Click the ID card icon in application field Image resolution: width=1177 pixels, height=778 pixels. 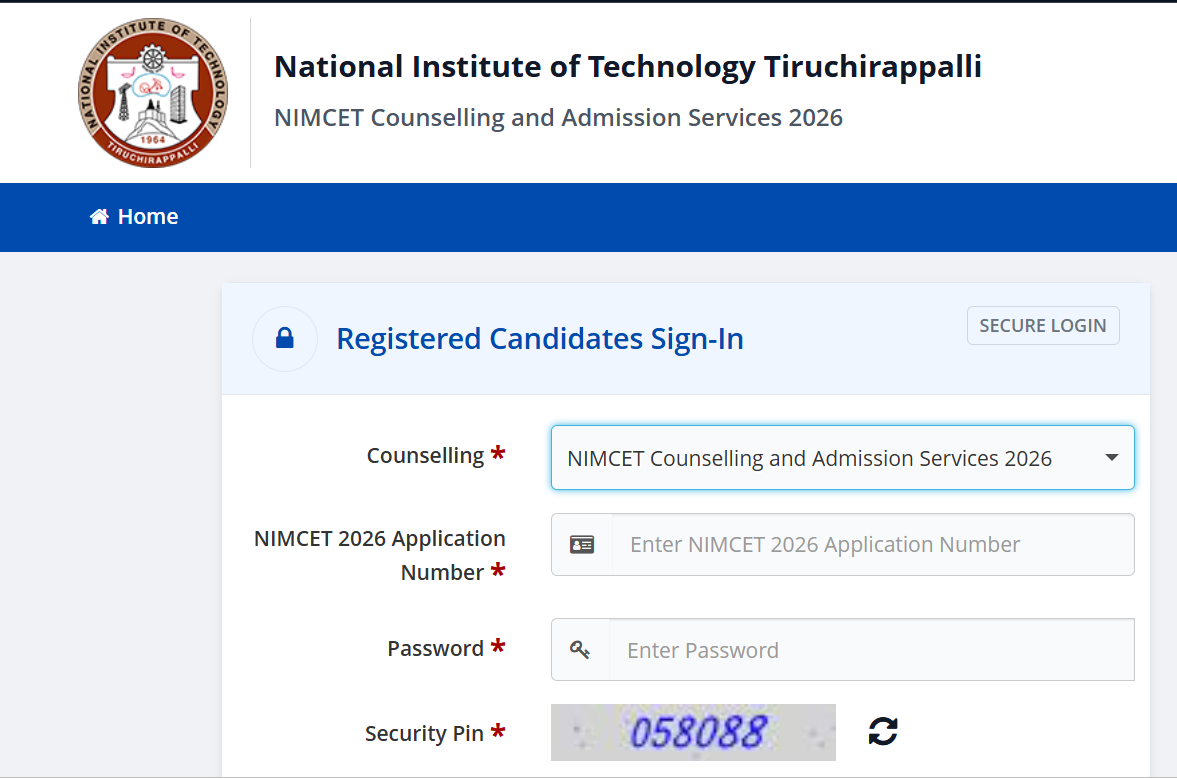pyautogui.click(x=582, y=544)
